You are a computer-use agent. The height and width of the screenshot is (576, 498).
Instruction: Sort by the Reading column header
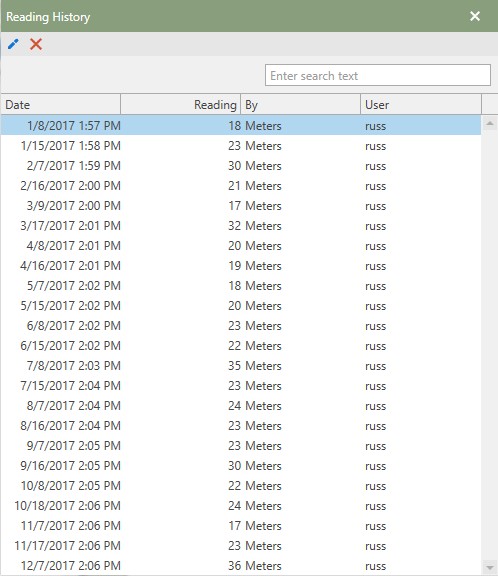point(180,105)
